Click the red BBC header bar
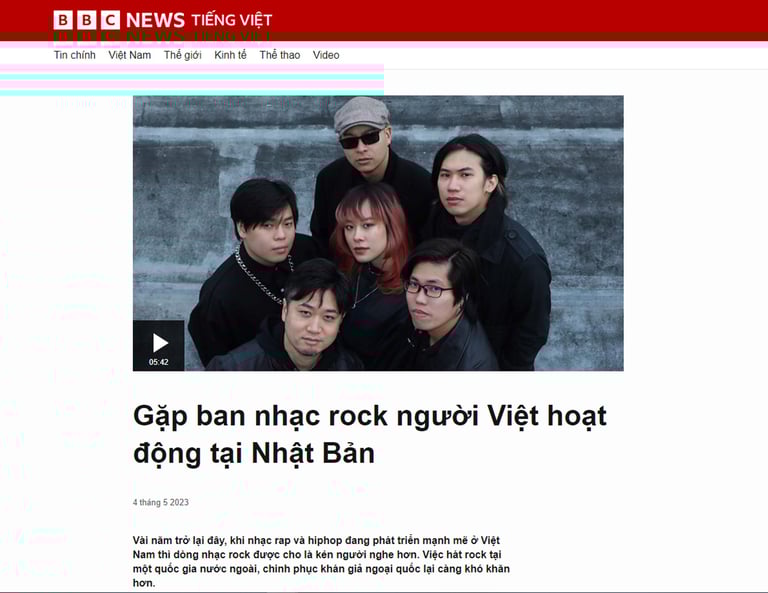Viewport: 768px width, 593px height. coord(384,20)
